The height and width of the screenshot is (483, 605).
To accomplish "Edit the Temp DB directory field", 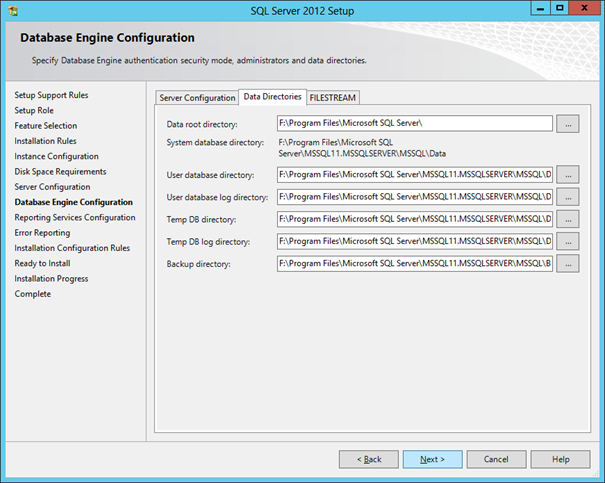I will [x=415, y=219].
